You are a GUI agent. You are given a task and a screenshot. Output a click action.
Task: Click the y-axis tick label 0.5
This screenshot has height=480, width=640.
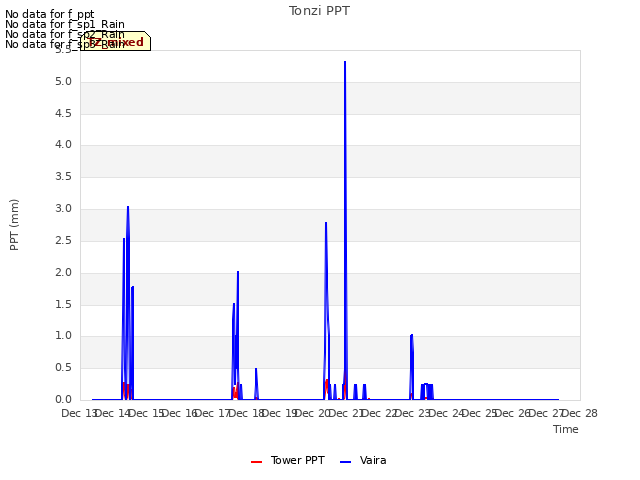tap(63, 368)
